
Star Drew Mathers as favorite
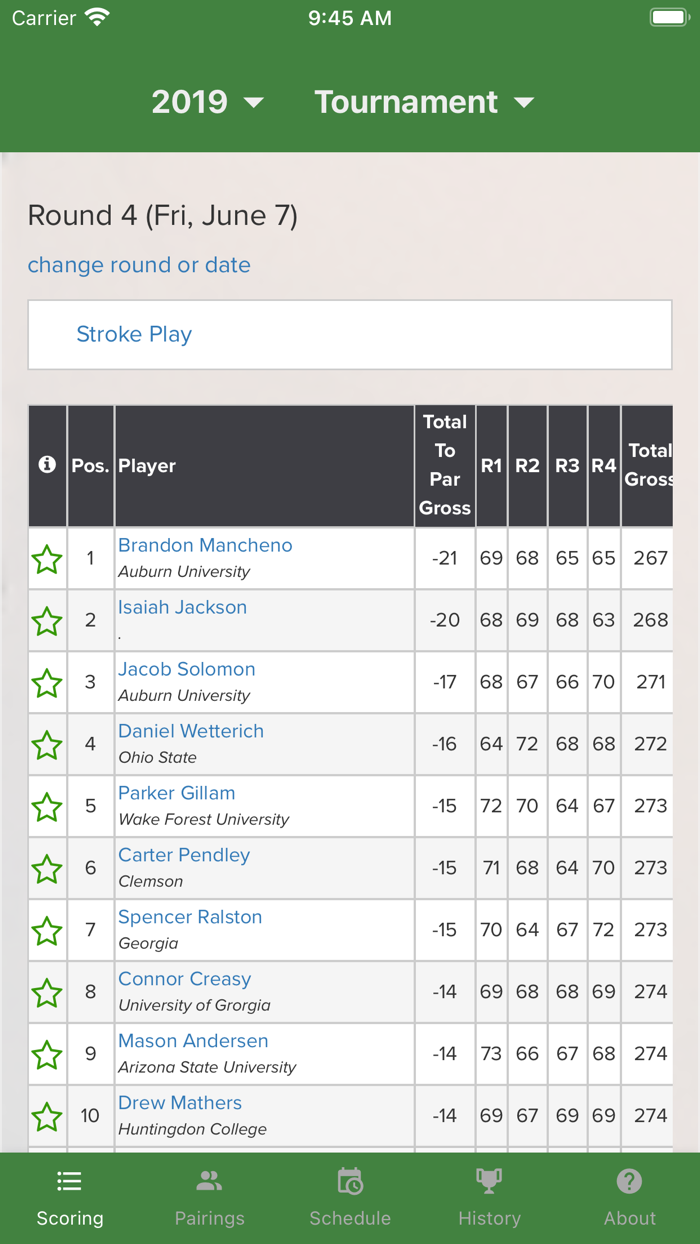point(47,1117)
